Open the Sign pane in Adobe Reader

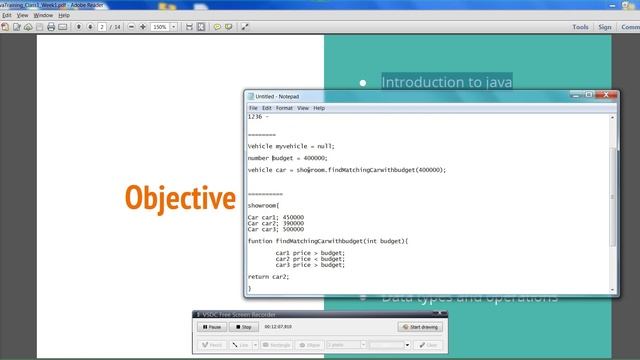pyautogui.click(x=605, y=27)
